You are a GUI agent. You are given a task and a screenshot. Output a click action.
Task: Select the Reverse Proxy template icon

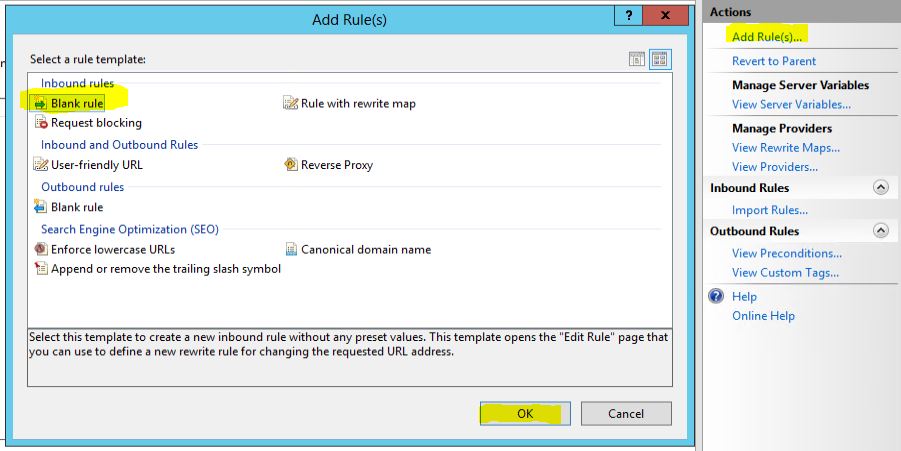coord(291,165)
